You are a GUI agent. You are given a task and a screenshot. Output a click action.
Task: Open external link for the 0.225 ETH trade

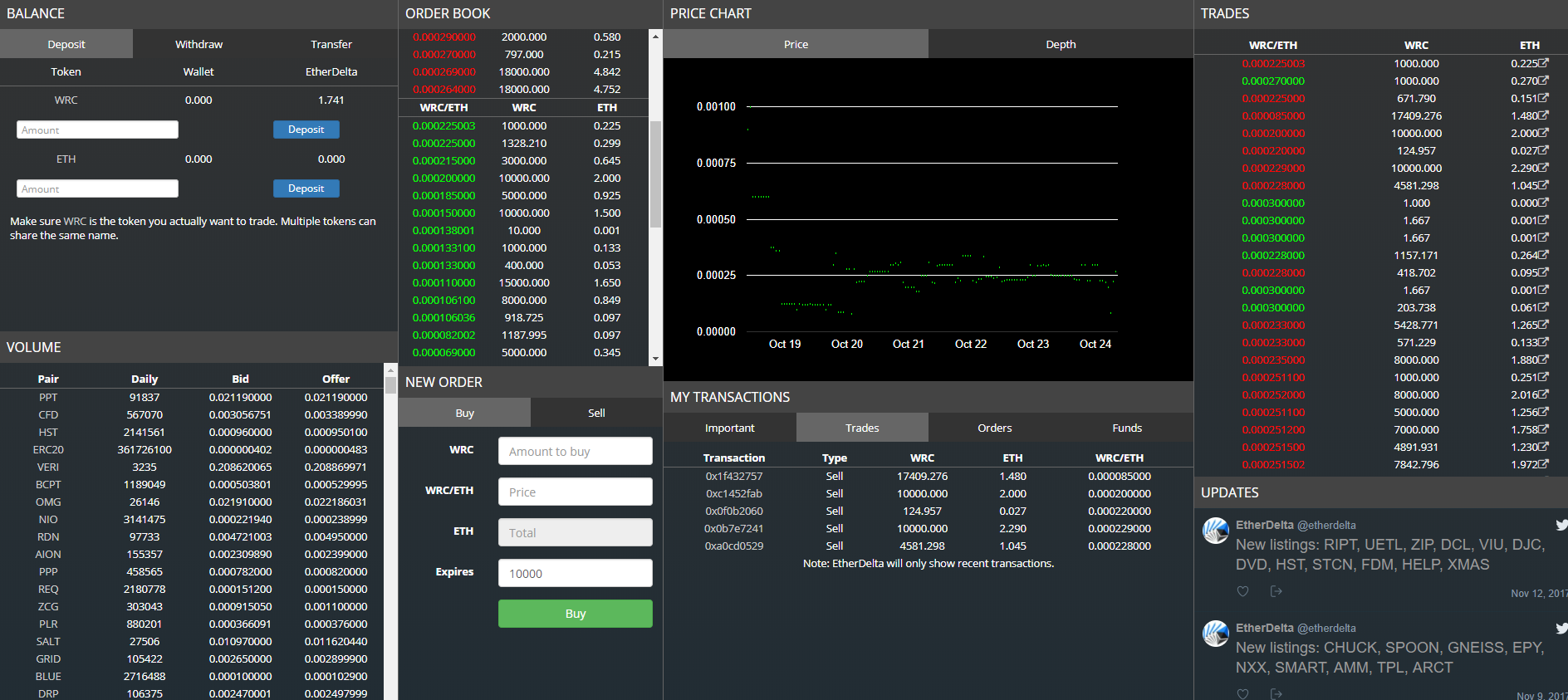point(1543,63)
